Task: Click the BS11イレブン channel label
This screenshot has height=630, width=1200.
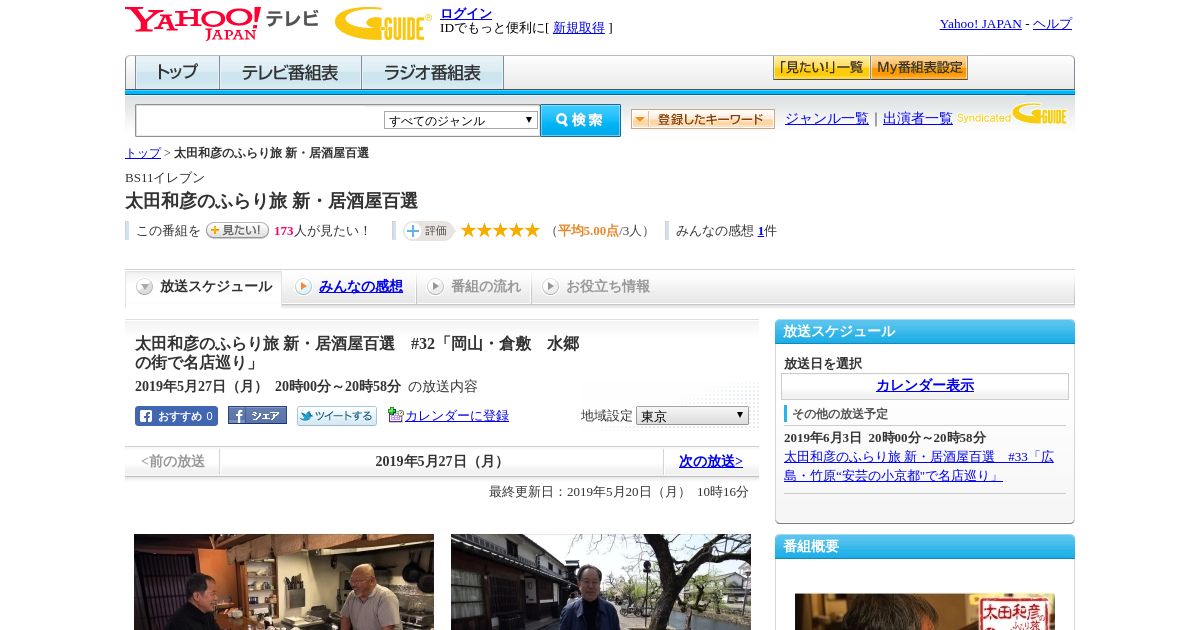Action: click(x=165, y=178)
